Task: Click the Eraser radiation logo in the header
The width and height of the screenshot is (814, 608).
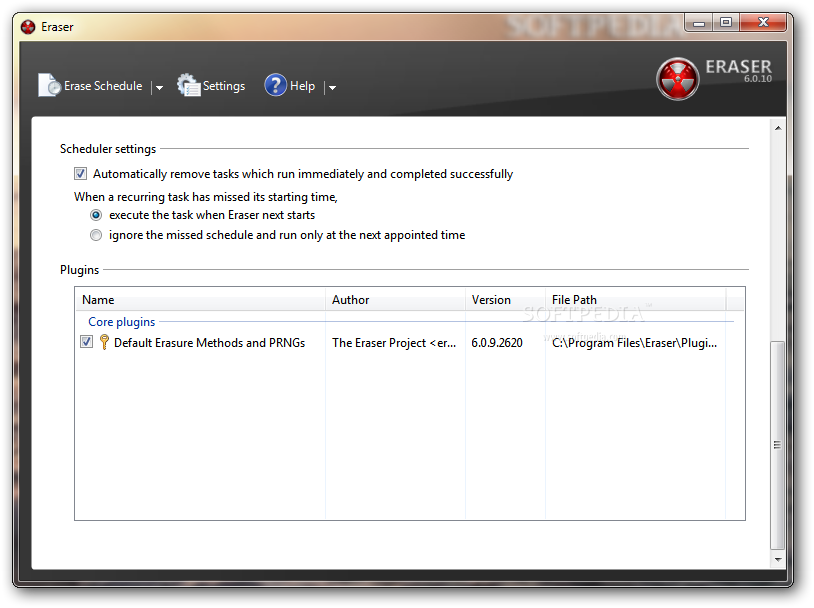Action: [677, 79]
